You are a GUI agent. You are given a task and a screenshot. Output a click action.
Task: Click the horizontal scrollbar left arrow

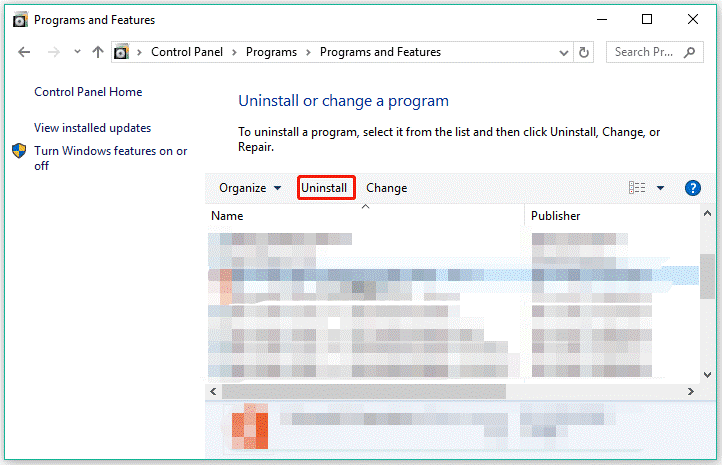213,391
